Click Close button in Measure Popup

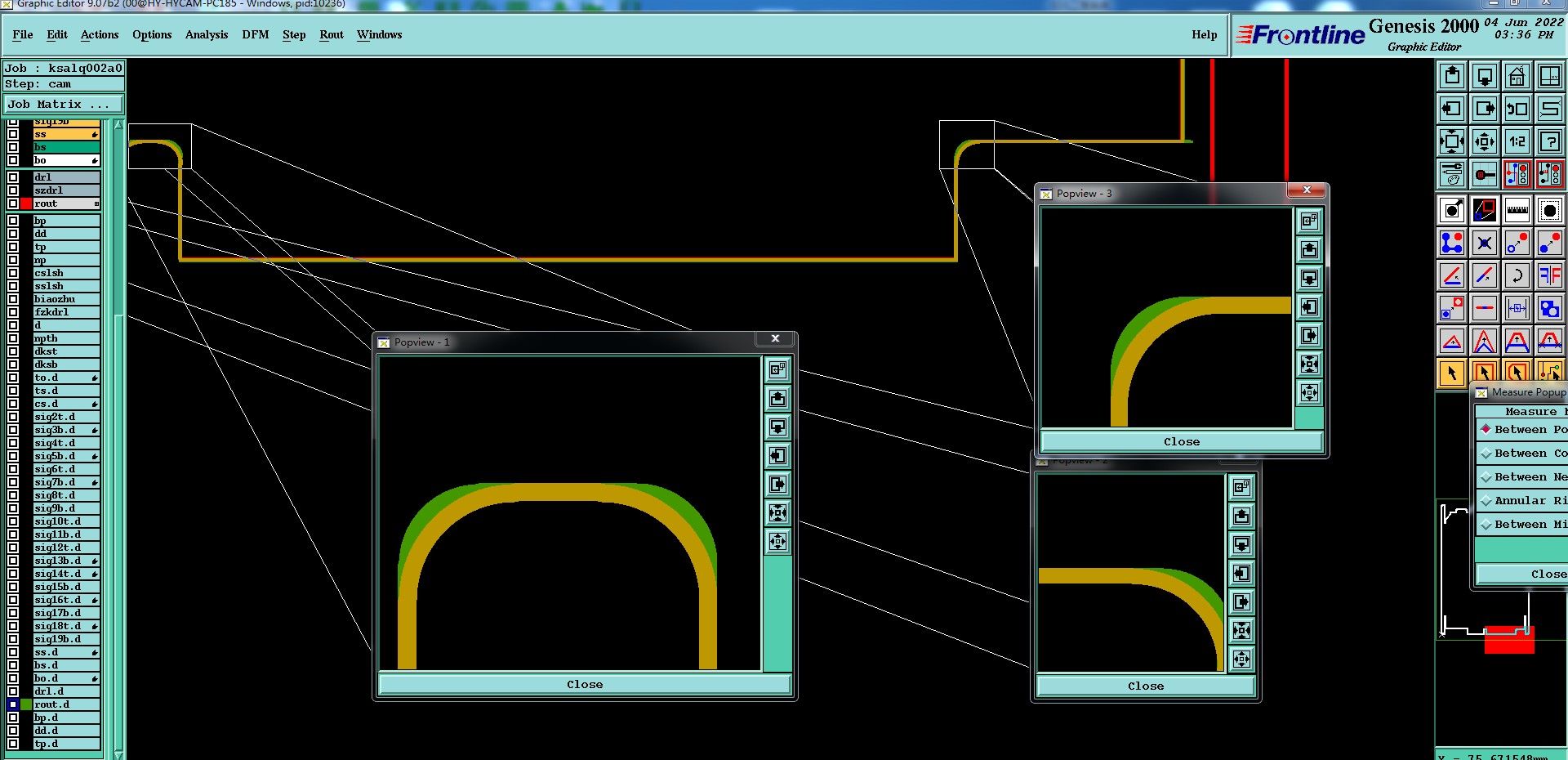coord(1522,574)
